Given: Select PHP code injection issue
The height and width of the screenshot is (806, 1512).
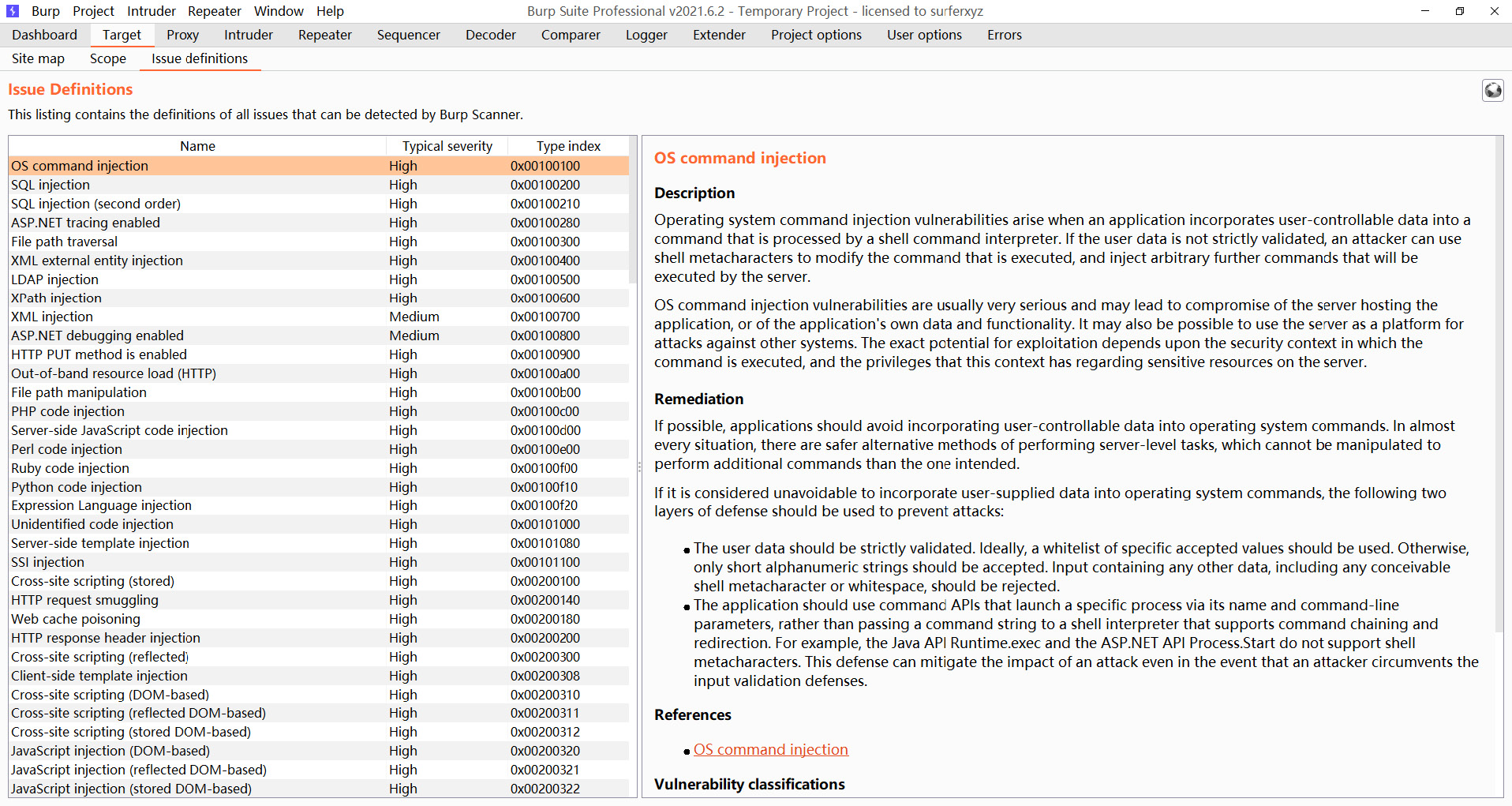Looking at the screenshot, I should tap(319, 411).
